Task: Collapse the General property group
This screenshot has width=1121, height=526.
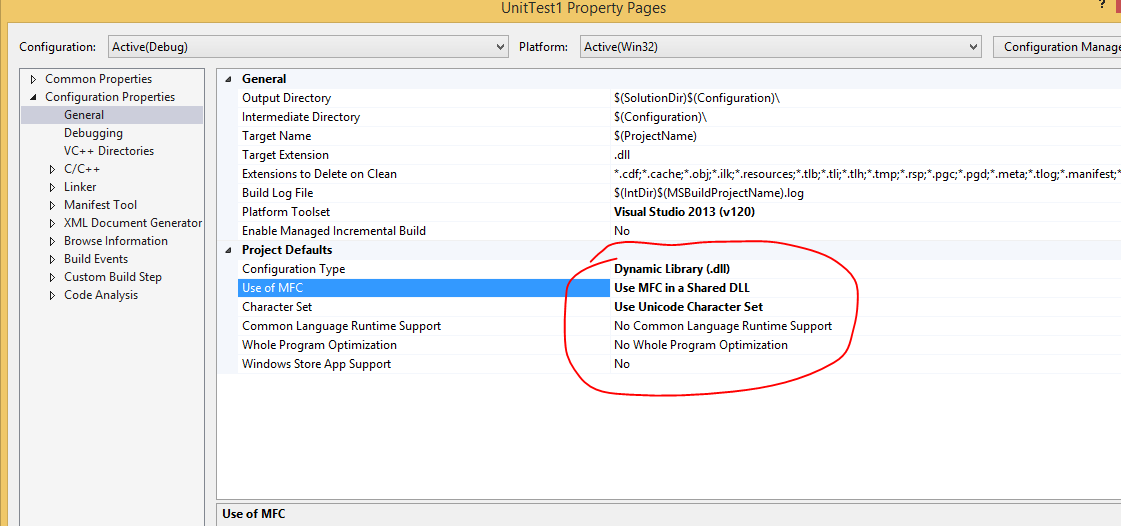Action: 228,79
